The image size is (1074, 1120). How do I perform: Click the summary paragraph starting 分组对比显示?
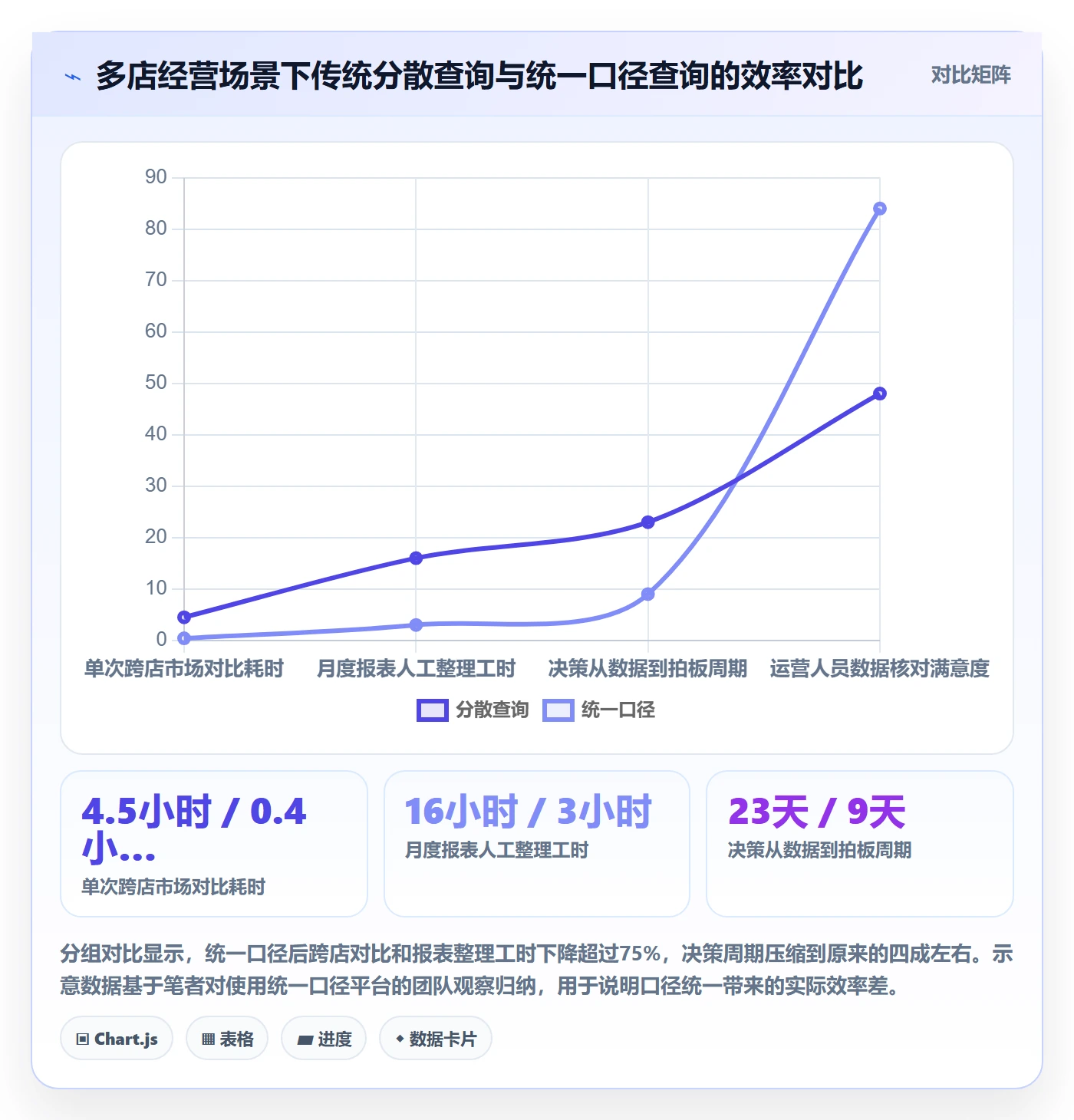pyautogui.click(x=537, y=970)
